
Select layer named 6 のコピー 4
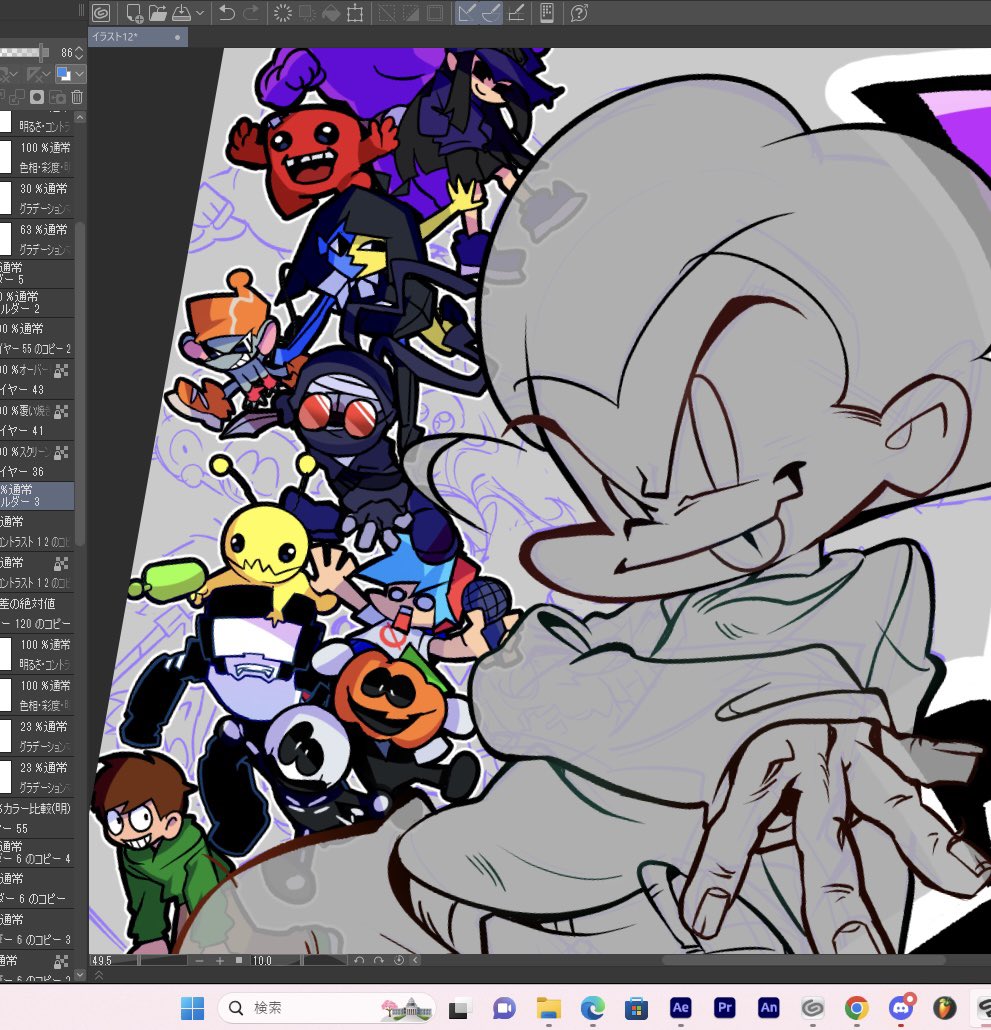pos(37,852)
